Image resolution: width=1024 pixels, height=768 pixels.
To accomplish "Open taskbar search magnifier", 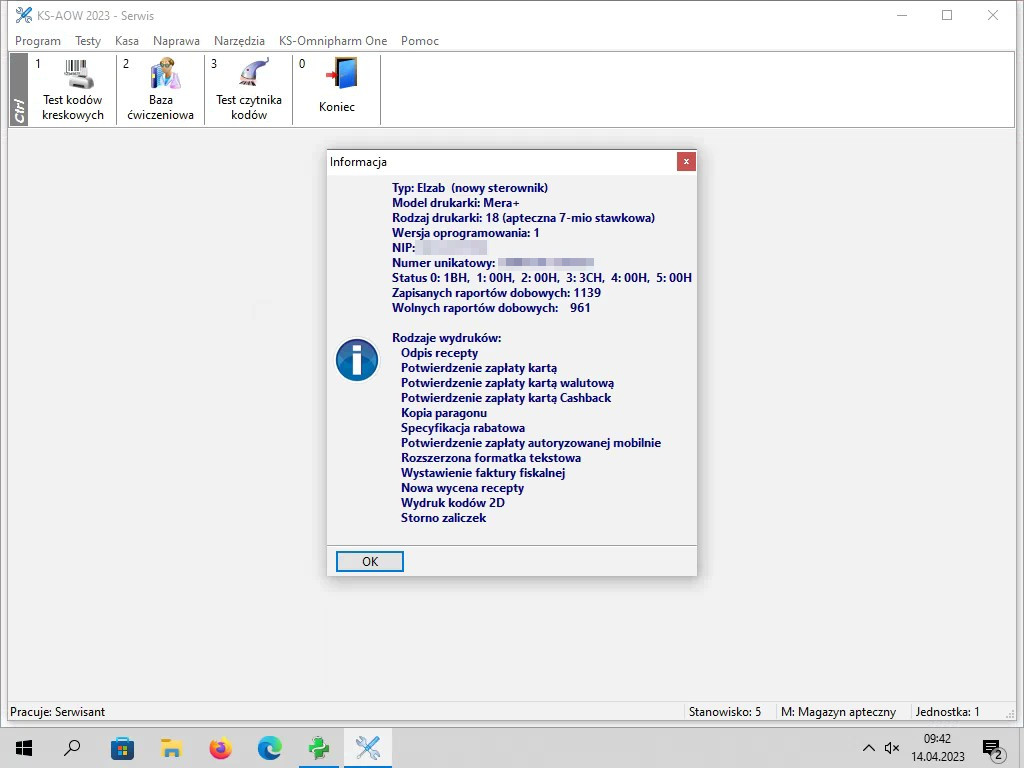I will tap(72, 748).
